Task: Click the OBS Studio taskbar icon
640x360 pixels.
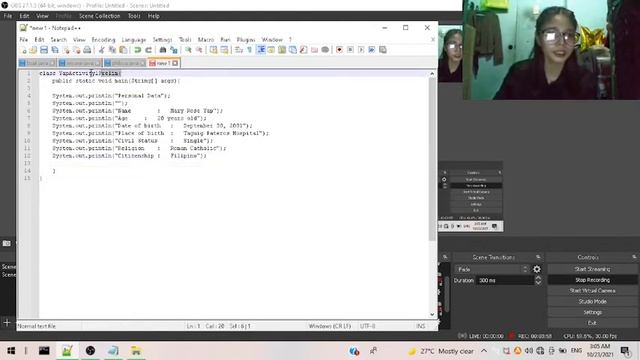Action: point(90,351)
